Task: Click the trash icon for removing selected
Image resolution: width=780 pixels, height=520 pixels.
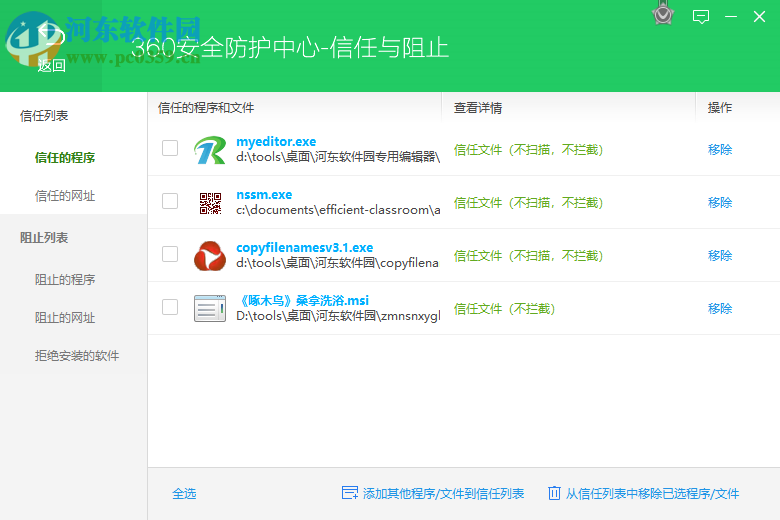Action: tap(554, 493)
